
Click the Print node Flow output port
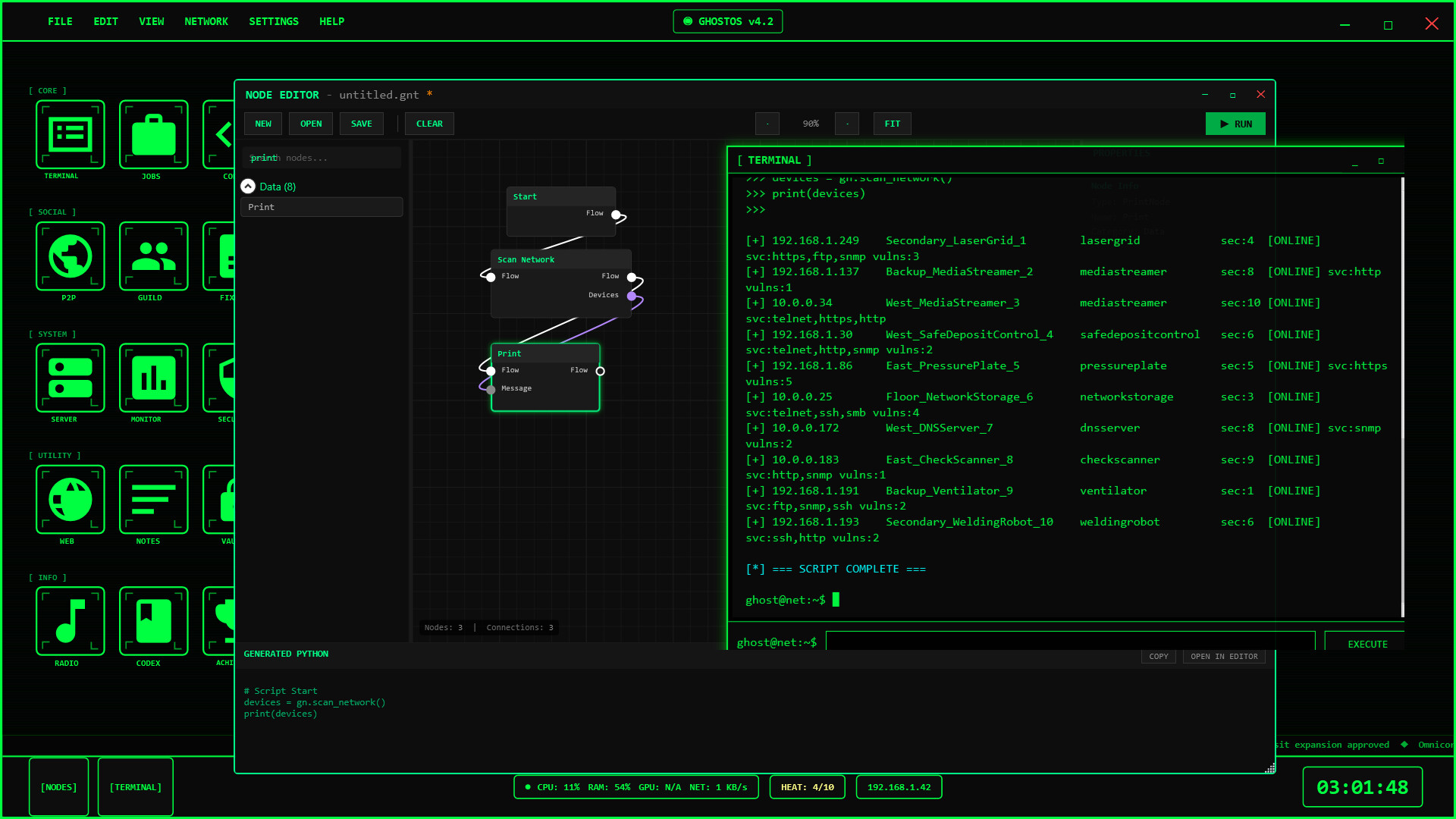point(601,371)
